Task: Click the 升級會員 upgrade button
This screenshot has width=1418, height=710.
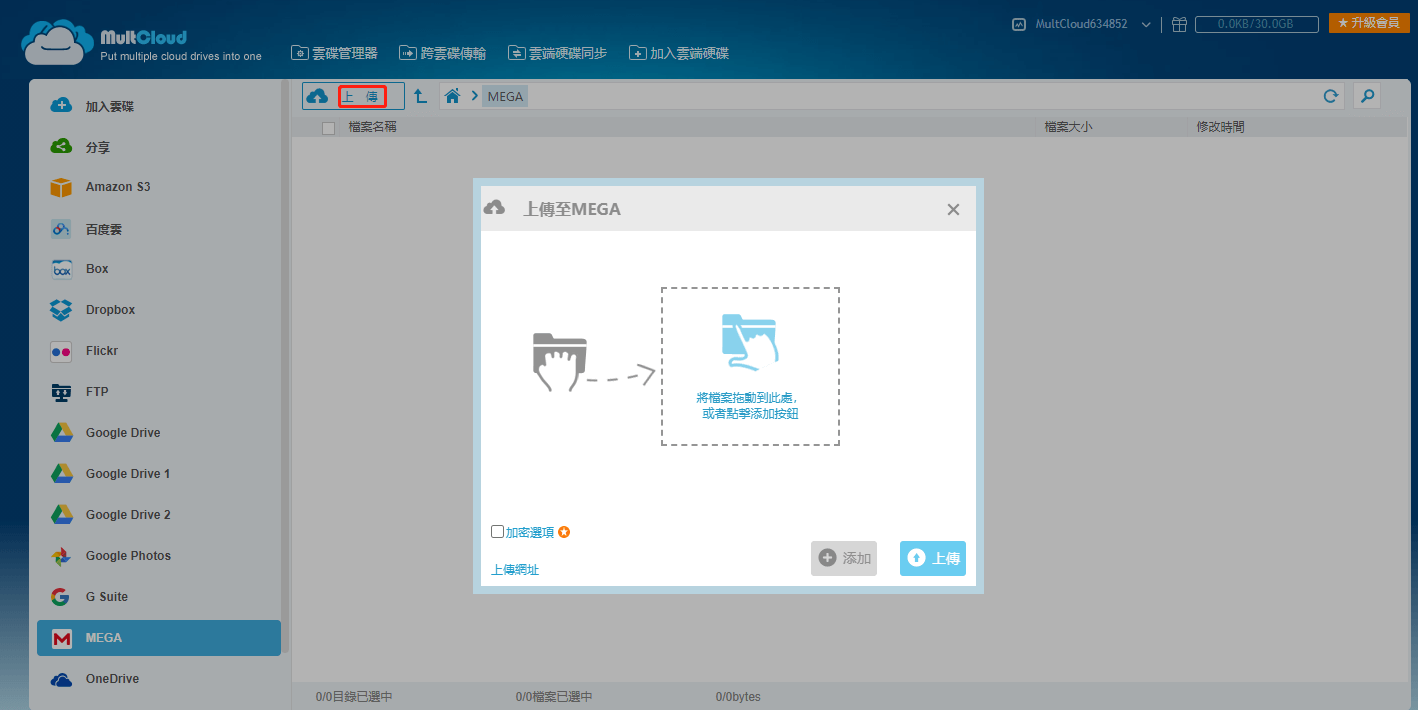Action: 1369,23
